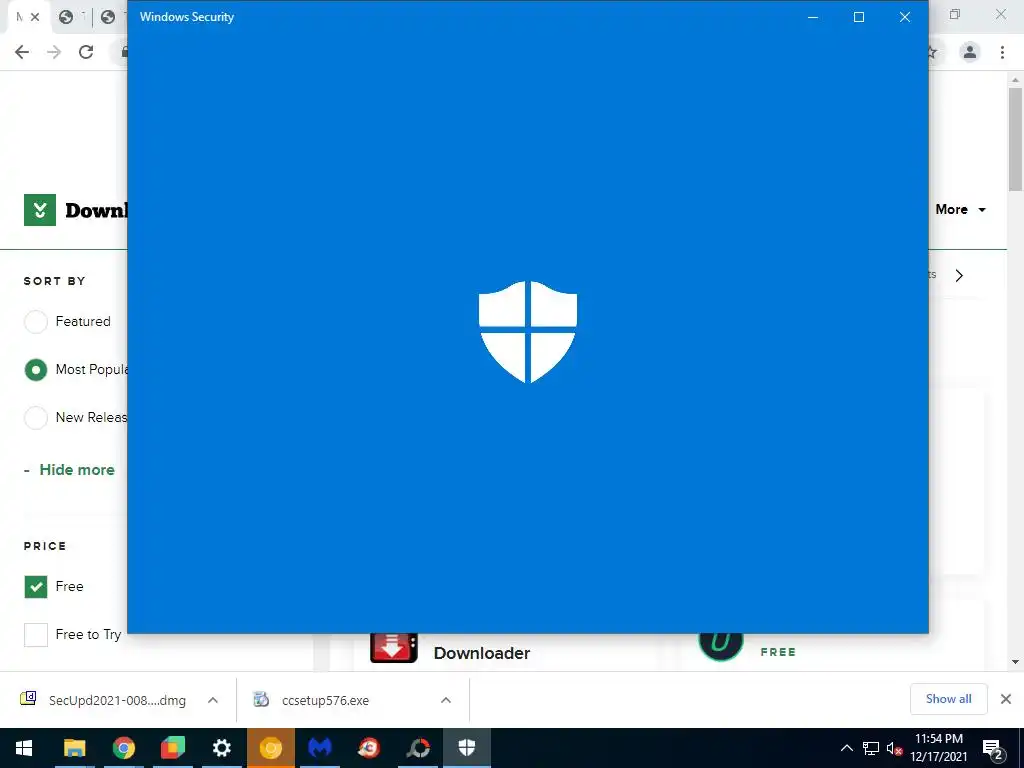Expand the More dropdown in site header
This screenshot has width=1024, height=768.
[960, 210]
